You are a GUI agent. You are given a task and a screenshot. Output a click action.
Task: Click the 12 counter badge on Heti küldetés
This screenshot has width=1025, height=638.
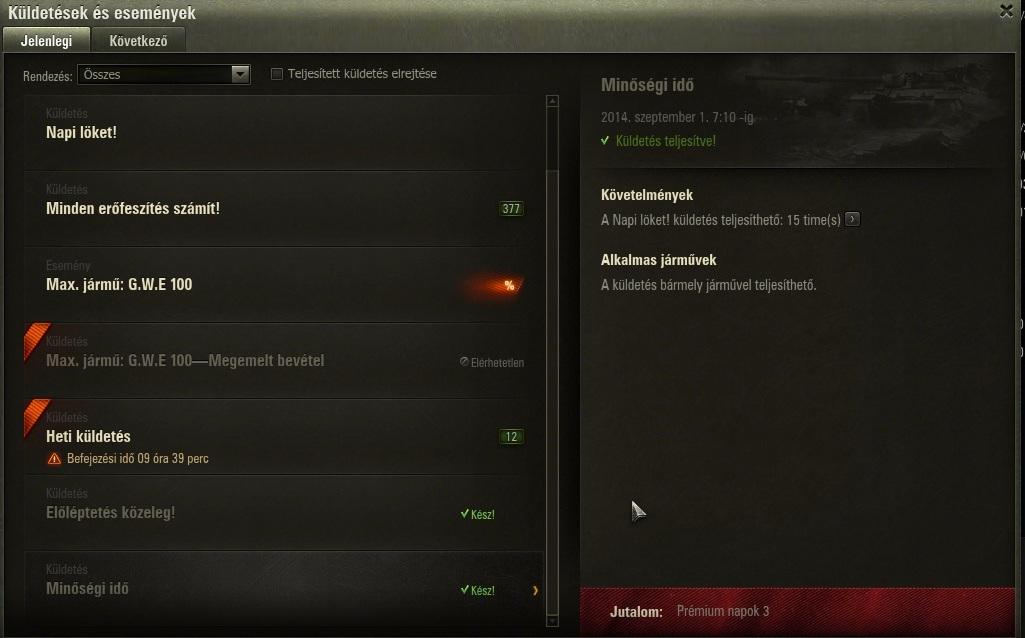pos(511,437)
